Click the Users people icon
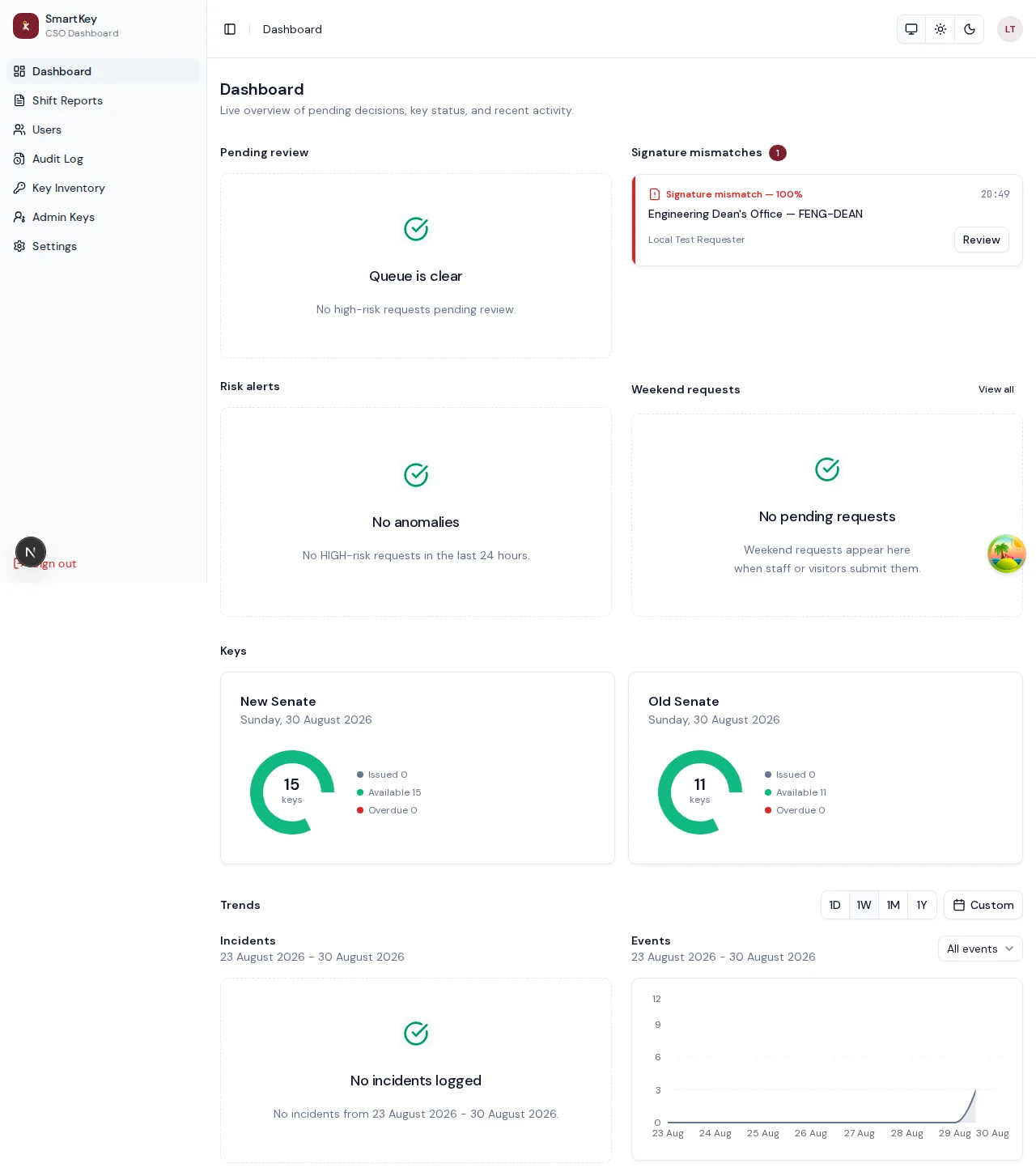 click(x=19, y=129)
